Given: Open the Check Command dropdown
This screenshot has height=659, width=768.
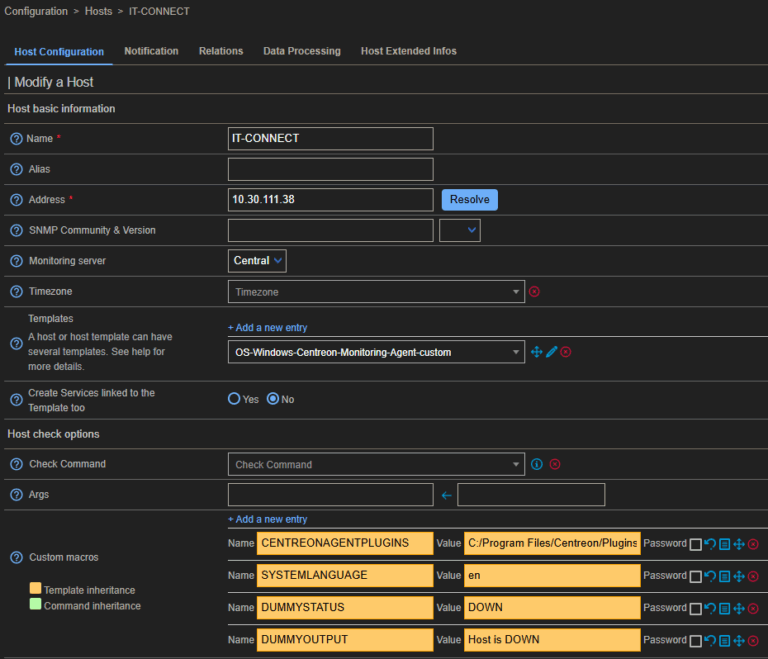Looking at the screenshot, I should point(375,464).
